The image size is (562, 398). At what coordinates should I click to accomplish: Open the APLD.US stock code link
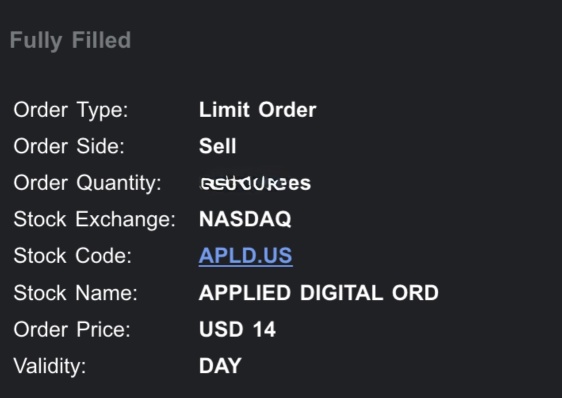click(x=246, y=256)
